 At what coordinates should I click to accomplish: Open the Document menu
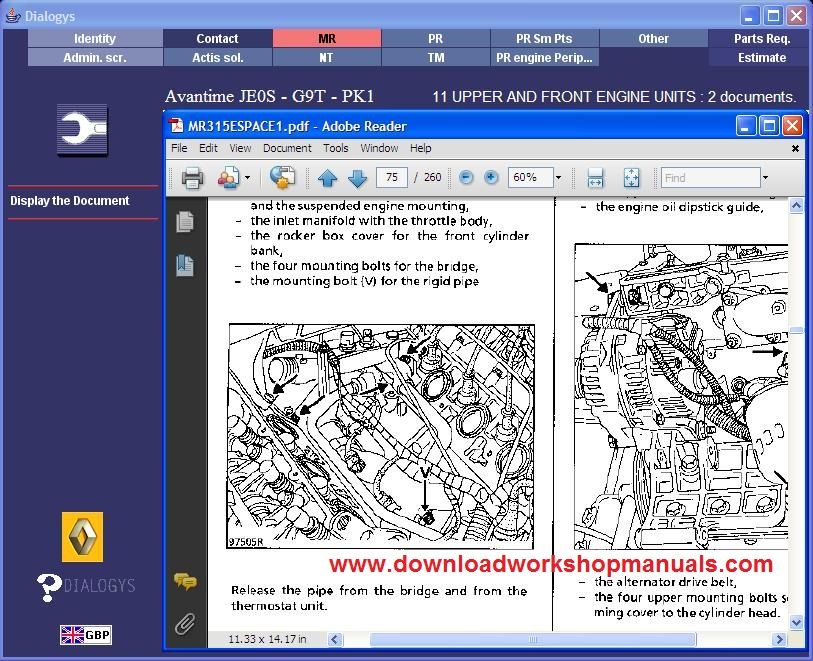[287, 148]
